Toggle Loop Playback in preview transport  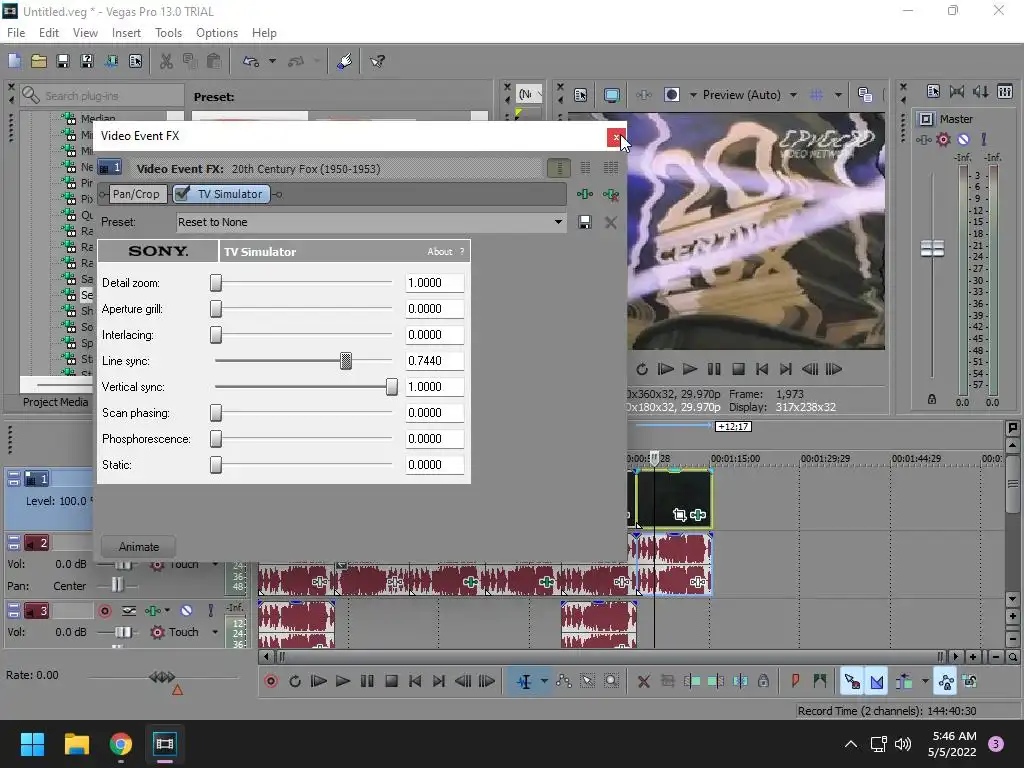click(642, 370)
